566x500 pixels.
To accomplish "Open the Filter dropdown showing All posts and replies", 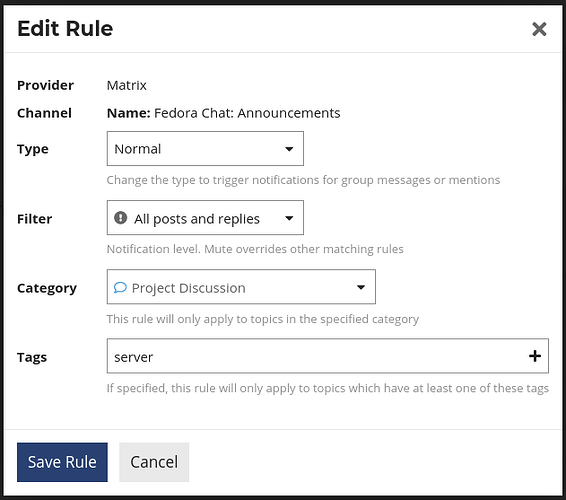I will [x=205, y=218].
